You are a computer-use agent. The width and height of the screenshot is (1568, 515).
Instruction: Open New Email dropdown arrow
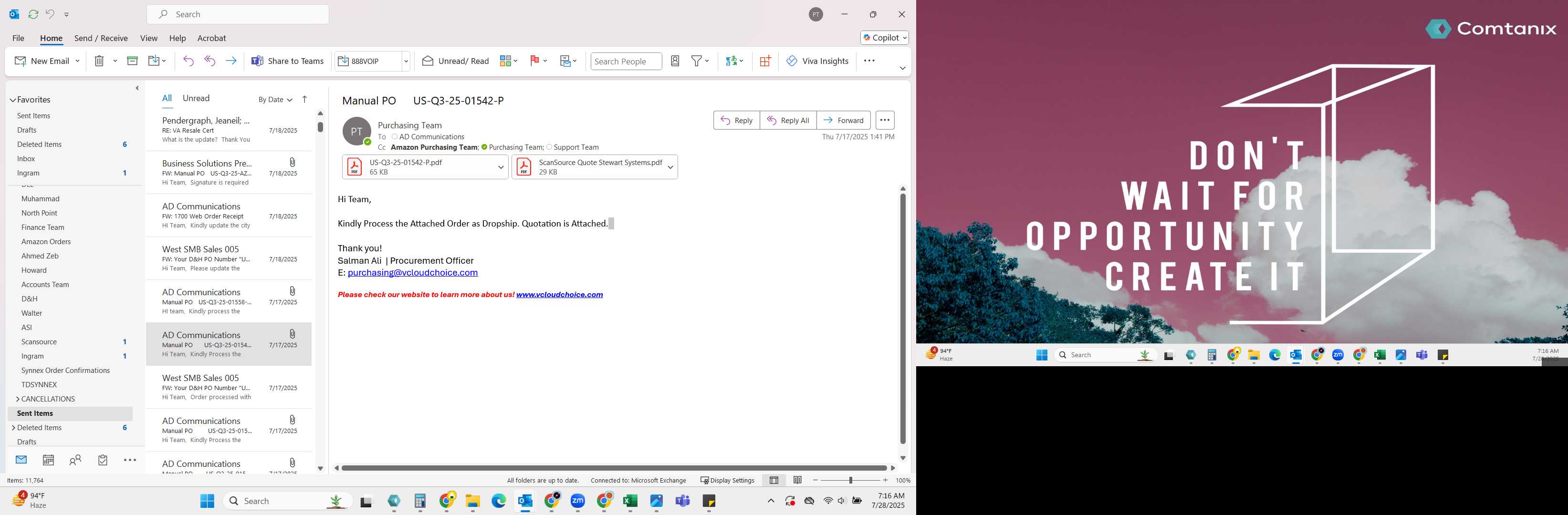pyautogui.click(x=77, y=61)
